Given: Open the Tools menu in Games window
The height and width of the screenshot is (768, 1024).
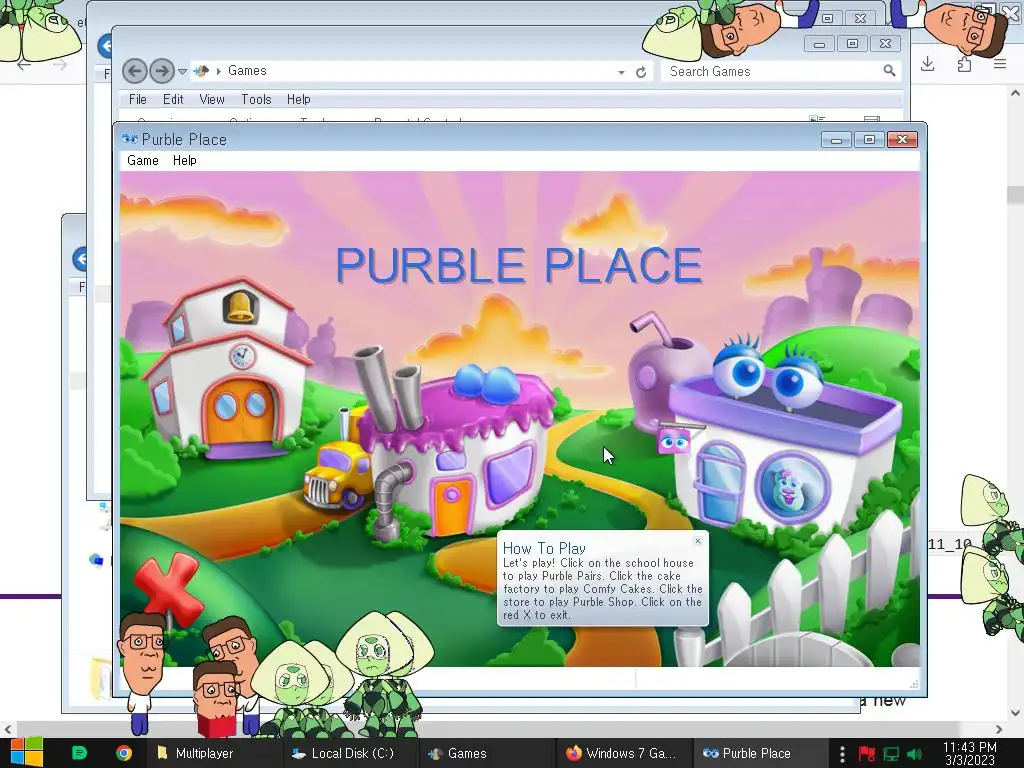Looking at the screenshot, I should (256, 99).
